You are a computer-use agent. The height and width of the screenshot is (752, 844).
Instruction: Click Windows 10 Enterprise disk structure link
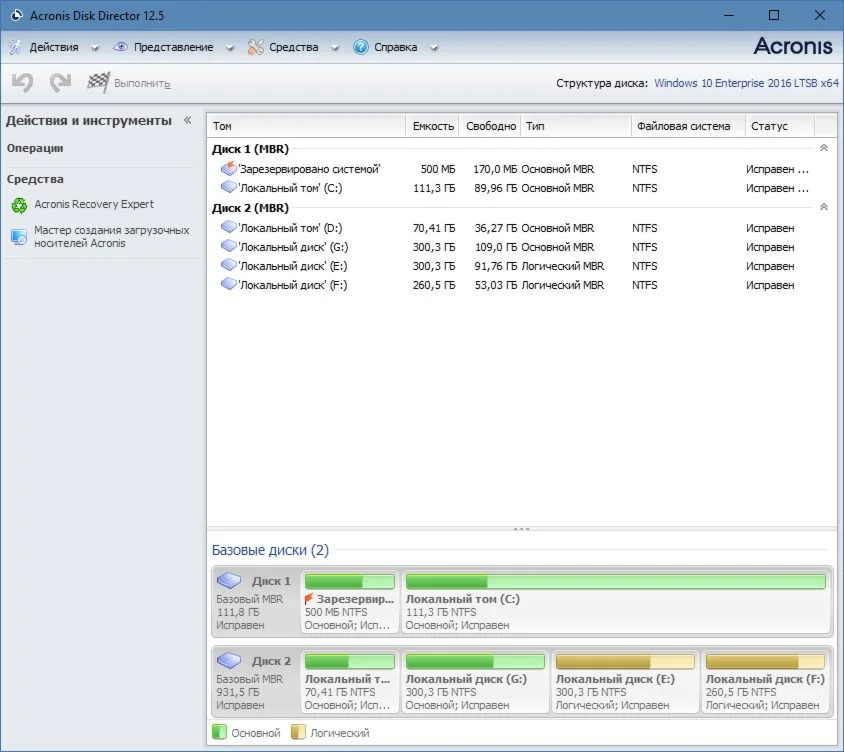pos(746,83)
